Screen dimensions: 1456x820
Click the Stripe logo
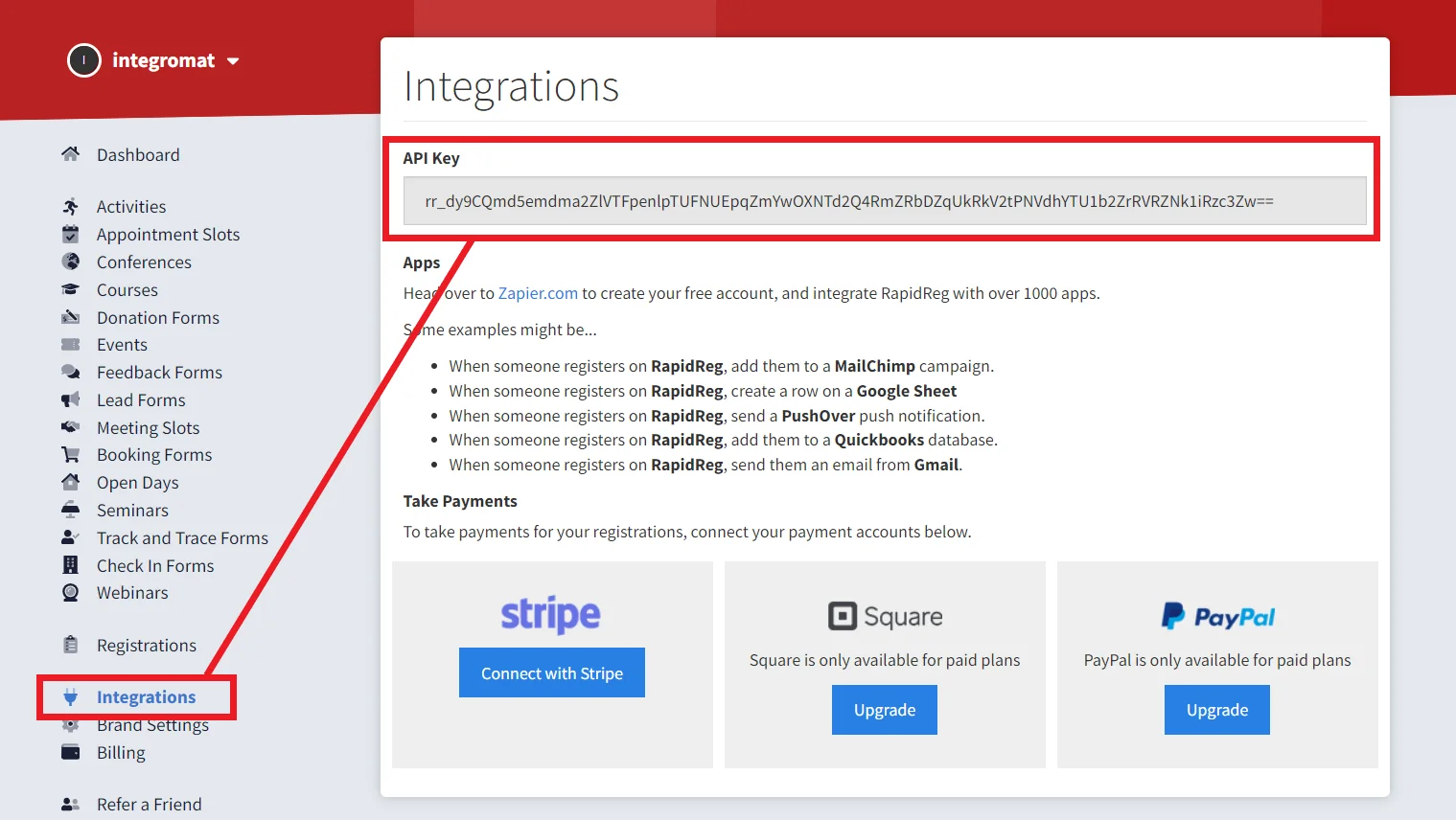[551, 614]
